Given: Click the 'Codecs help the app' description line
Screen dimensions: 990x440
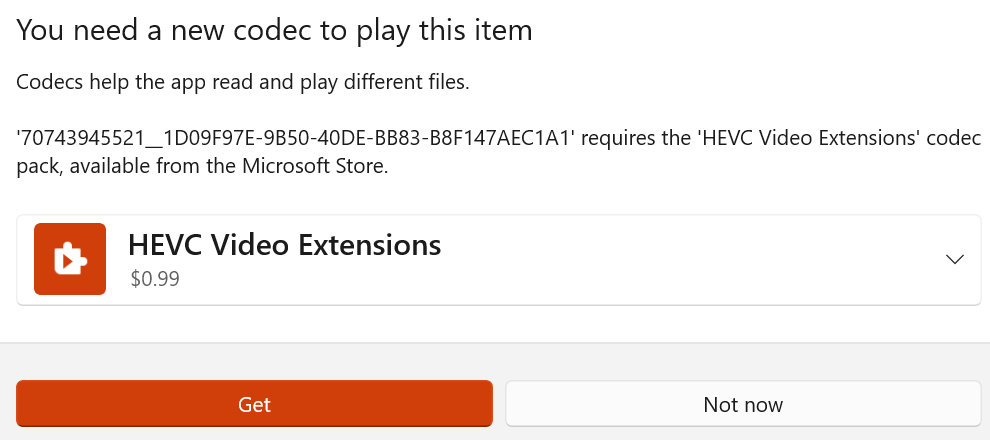Looking at the screenshot, I should point(243,82).
